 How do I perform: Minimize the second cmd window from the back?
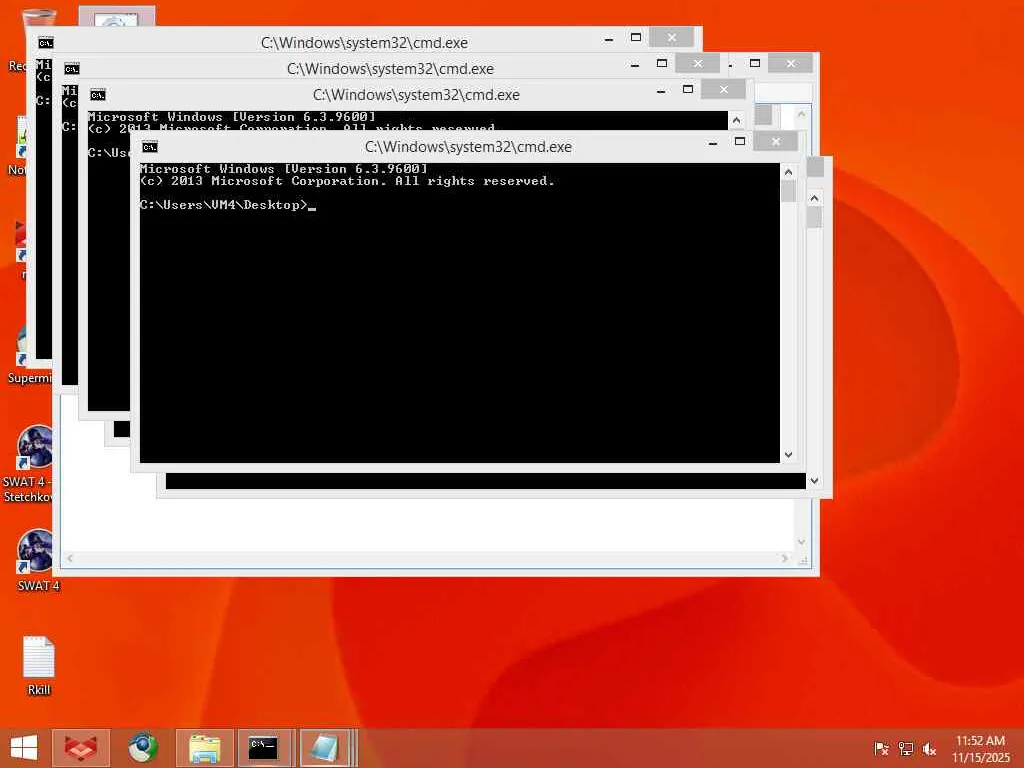[x=635, y=64]
